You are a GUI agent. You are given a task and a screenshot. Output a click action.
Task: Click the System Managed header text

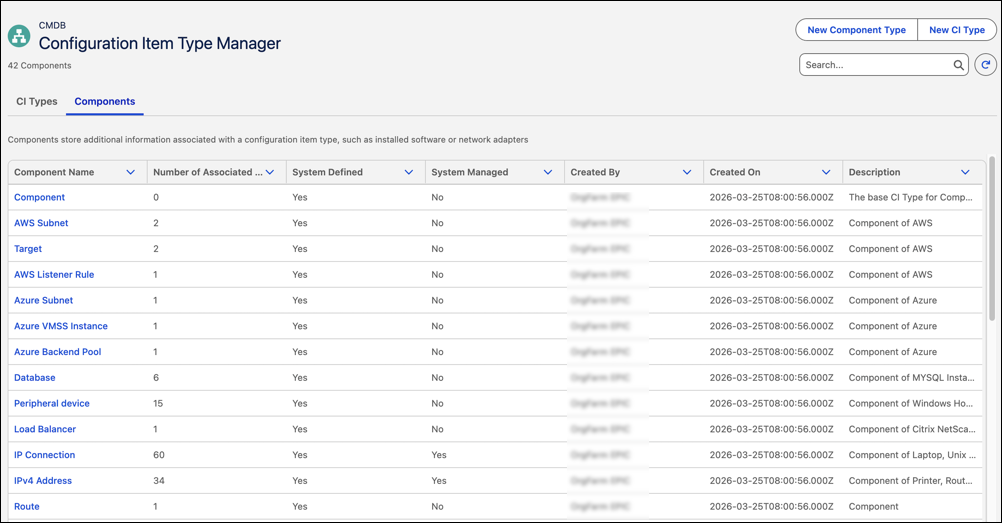(470, 172)
